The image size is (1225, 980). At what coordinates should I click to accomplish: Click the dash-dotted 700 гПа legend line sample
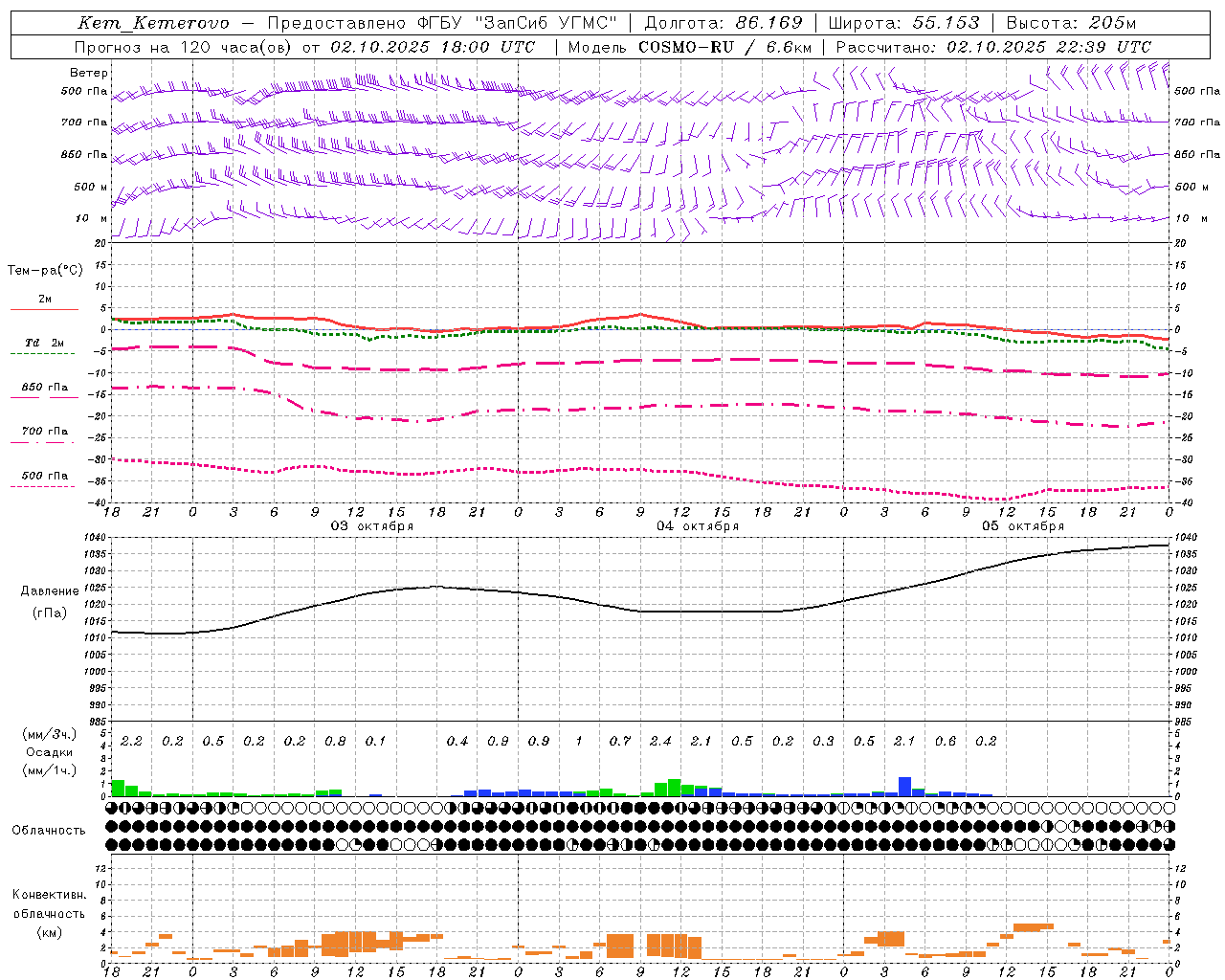tap(42, 443)
